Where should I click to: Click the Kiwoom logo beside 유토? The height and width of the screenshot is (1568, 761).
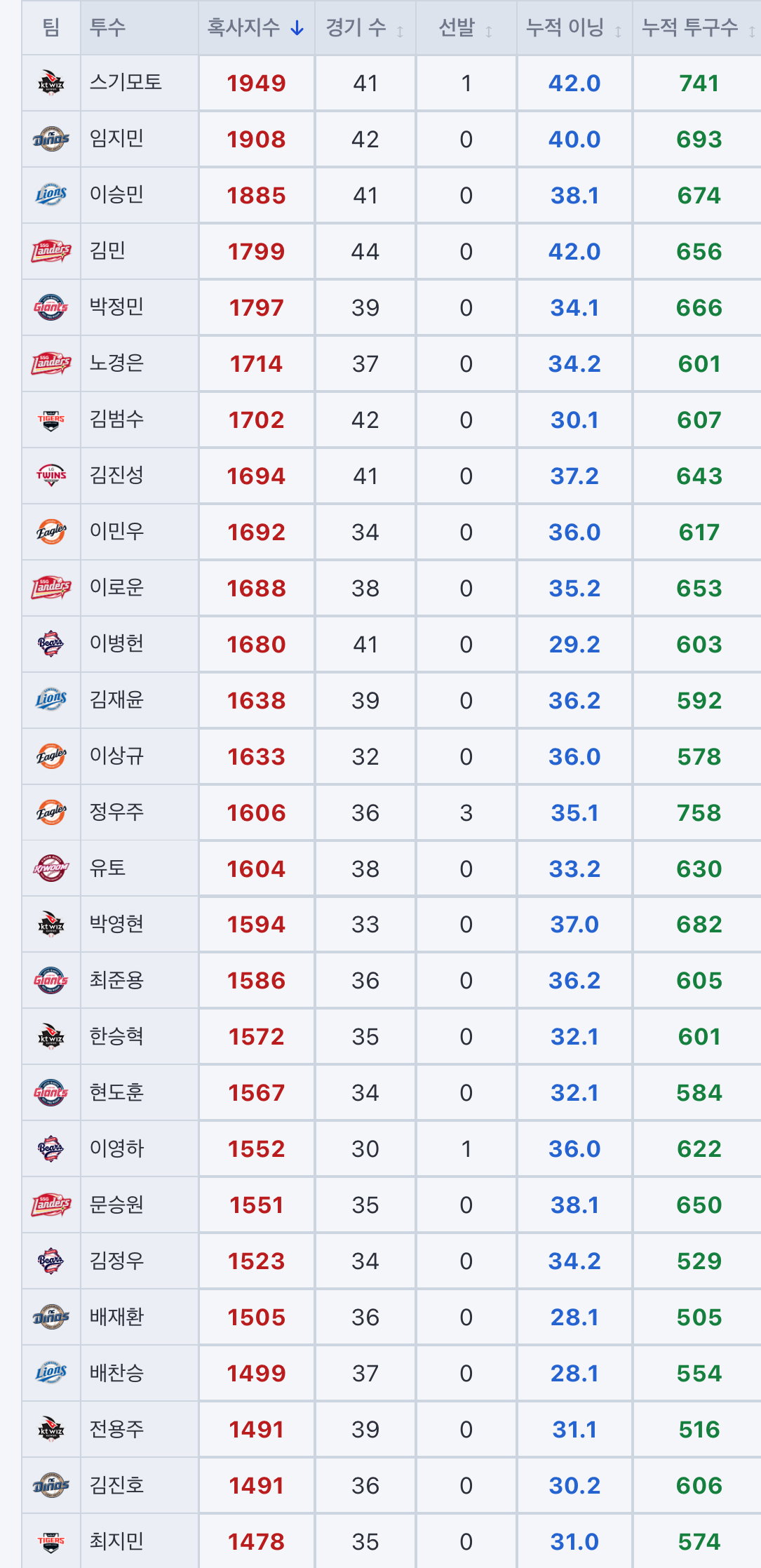coord(50,869)
